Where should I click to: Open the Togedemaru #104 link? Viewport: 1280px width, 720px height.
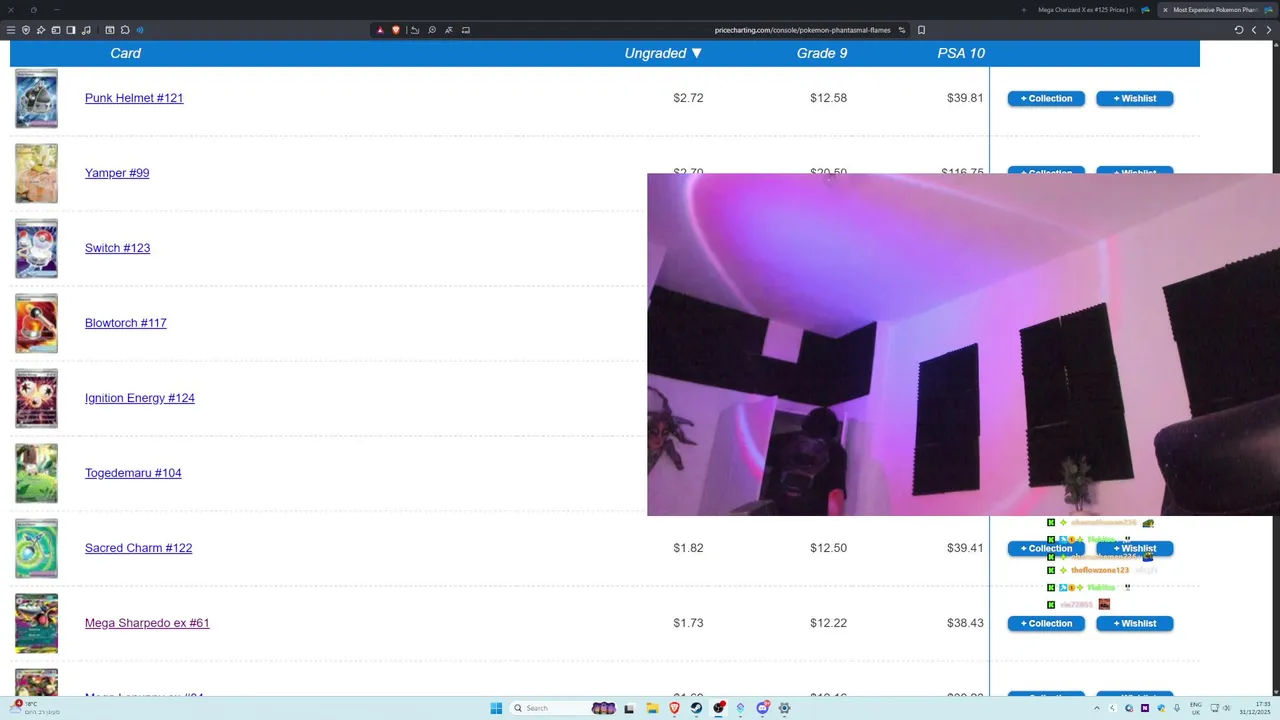tap(133, 473)
